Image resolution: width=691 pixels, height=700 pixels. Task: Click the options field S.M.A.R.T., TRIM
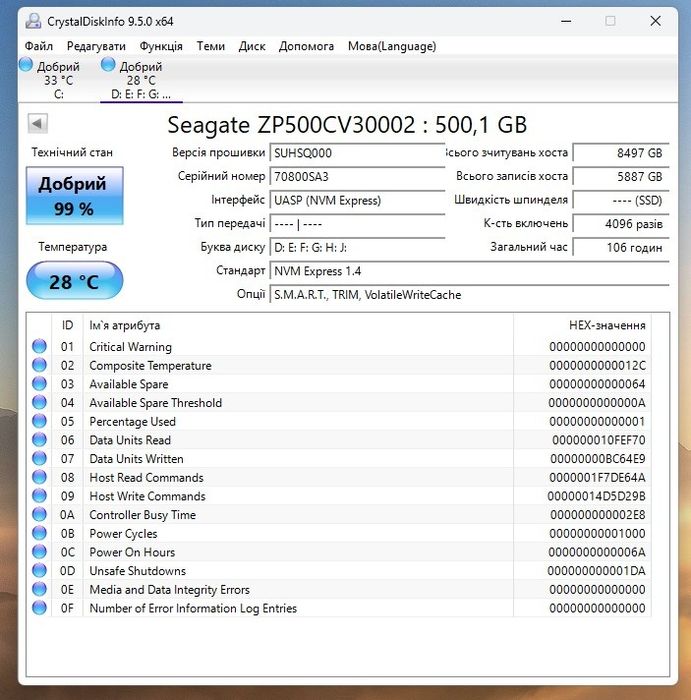(x=470, y=295)
